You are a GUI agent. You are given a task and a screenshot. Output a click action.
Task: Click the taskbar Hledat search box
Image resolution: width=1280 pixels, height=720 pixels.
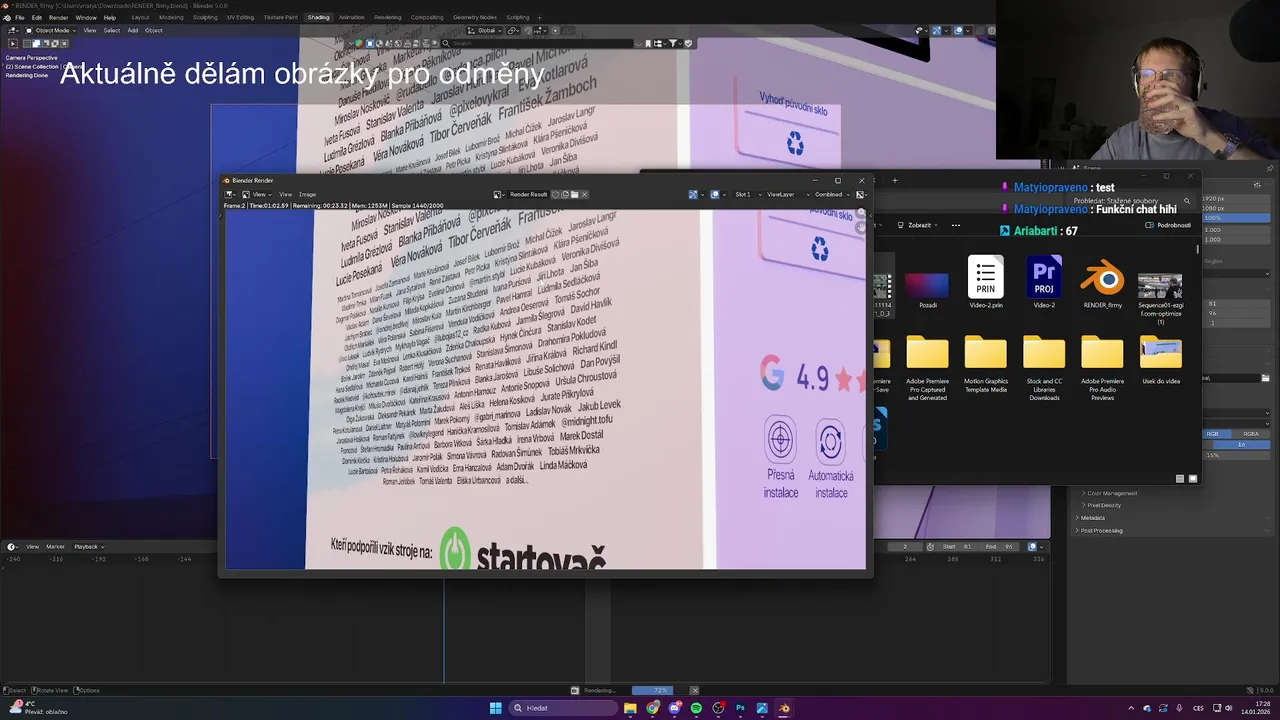click(x=562, y=708)
